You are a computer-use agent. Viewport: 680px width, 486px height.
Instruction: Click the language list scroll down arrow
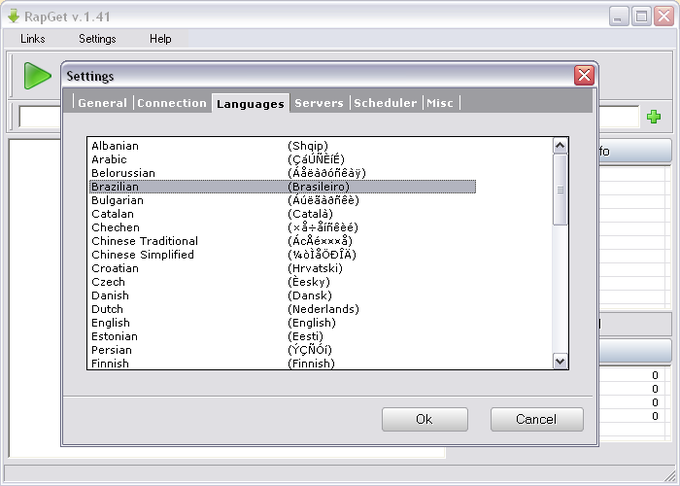click(x=560, y=361)
